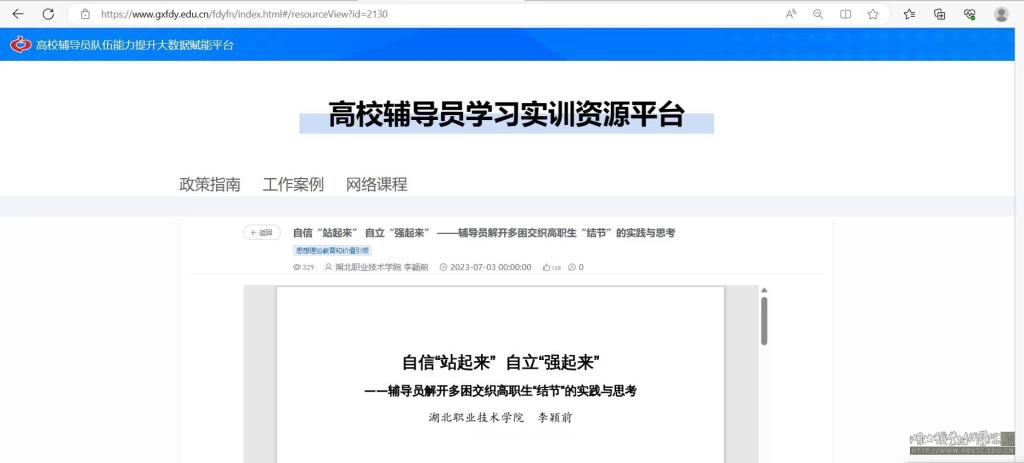Click the 思想理论教育和价值引领 tag

point(332,251)
